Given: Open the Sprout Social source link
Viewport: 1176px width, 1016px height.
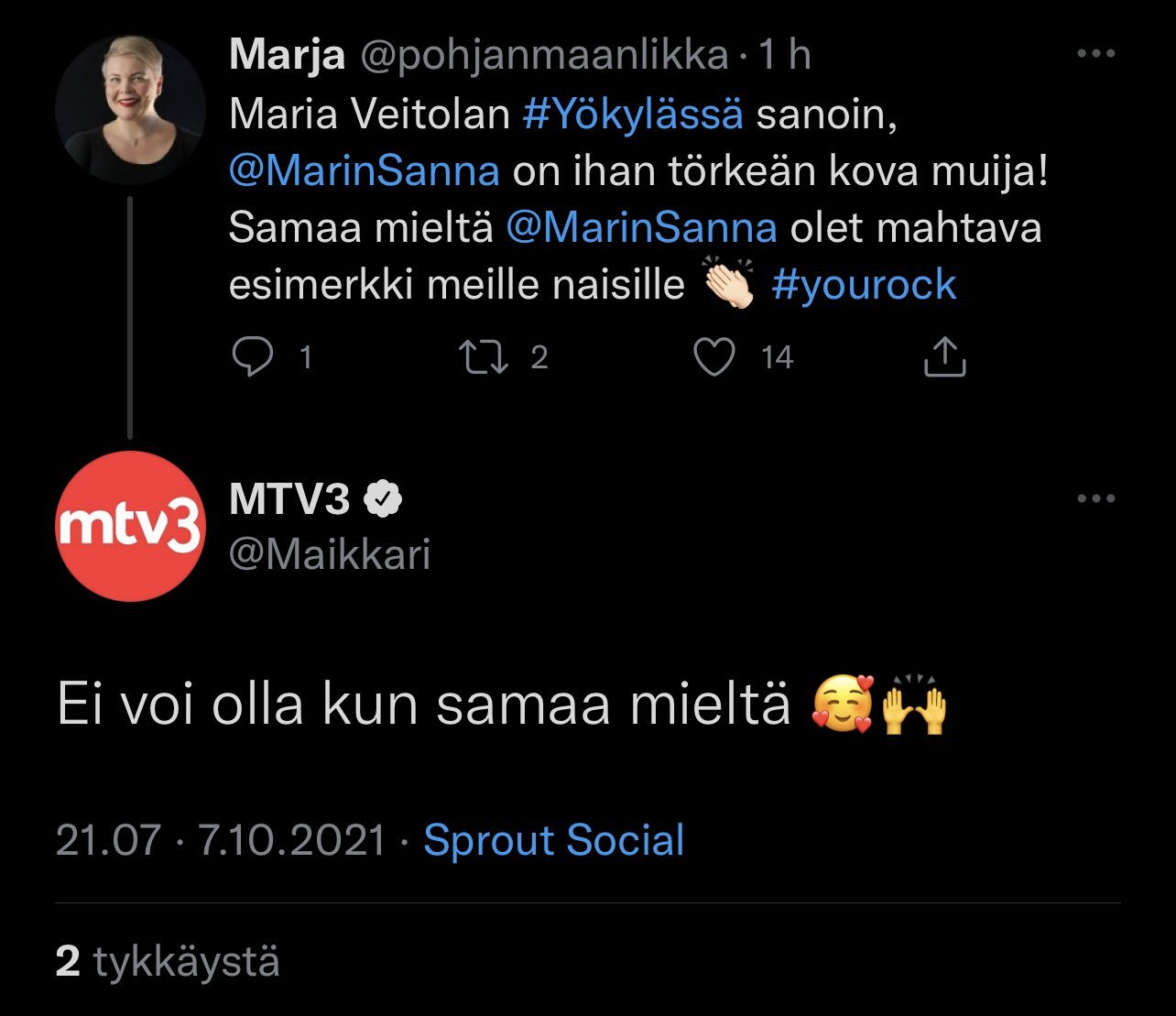Looking at the screenshot, I should coord(553,840).
